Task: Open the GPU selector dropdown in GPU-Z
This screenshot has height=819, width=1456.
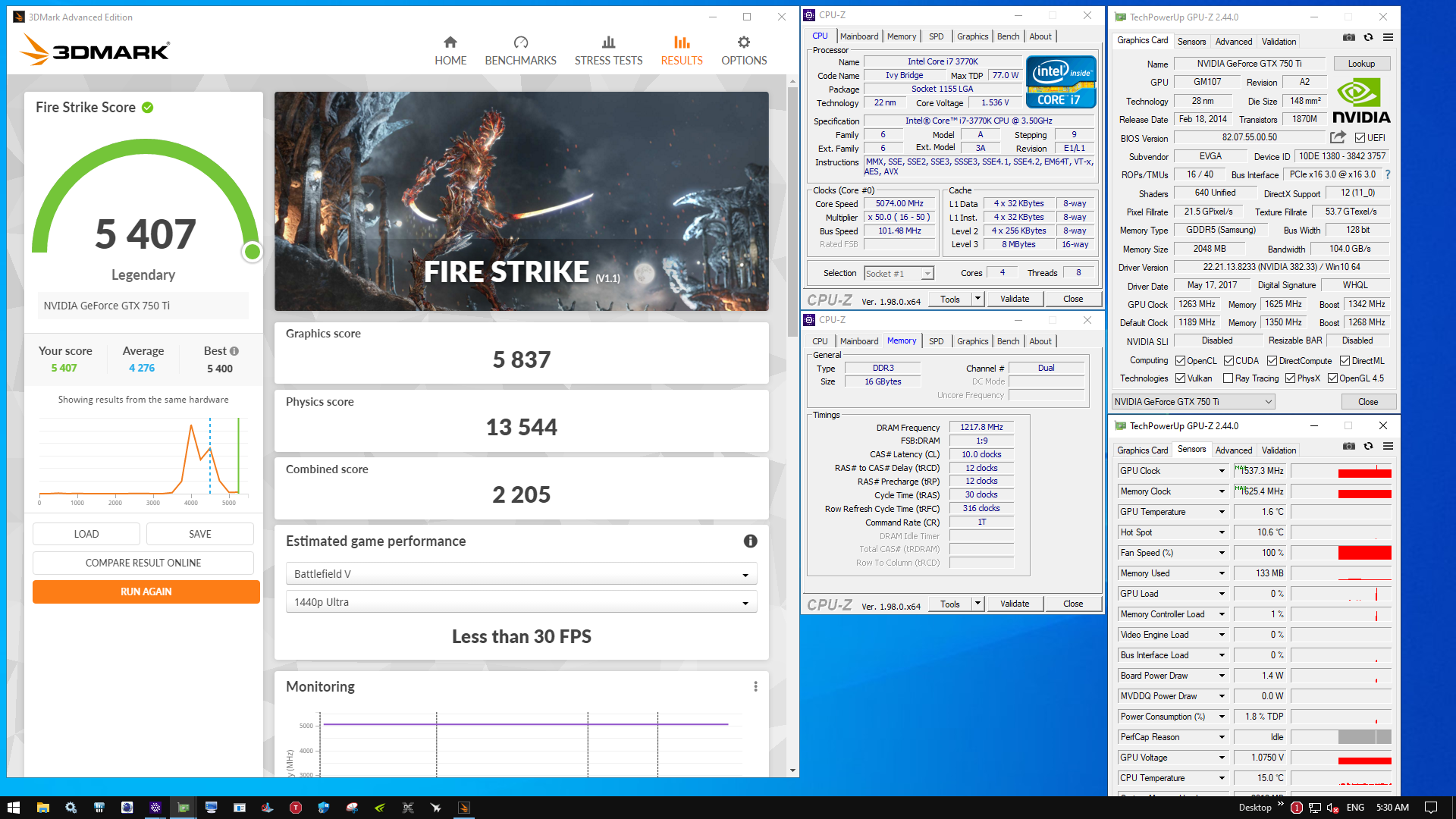Action: click(x=1193, y=402)
